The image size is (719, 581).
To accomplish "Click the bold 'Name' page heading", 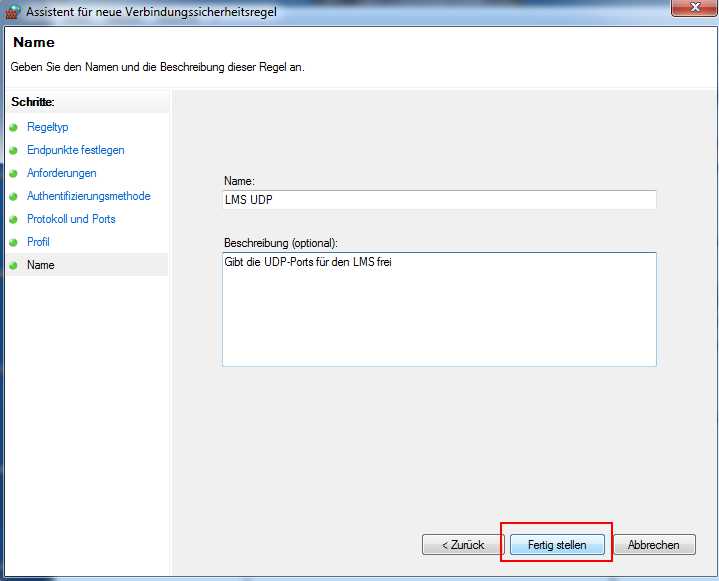I will (x=34, y=42).
